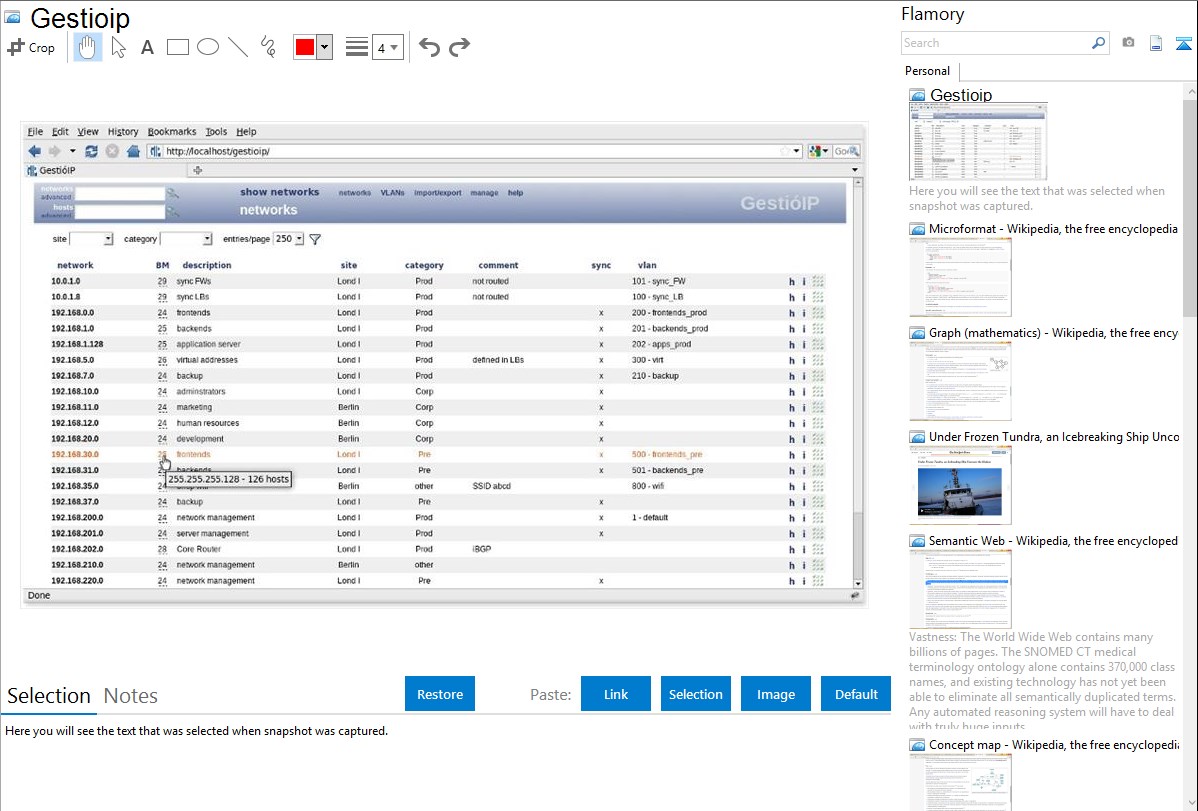Click the Semantic Web snapshot title
This screenshot has height=811, width=1198.
[1053, 540]
